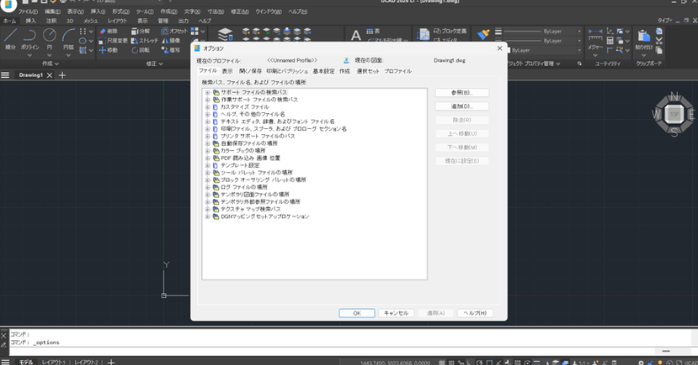The height and width of the screenshot is (365, 698).
Task: Open the ファイル(F) menu
Action: coord(28,12)
